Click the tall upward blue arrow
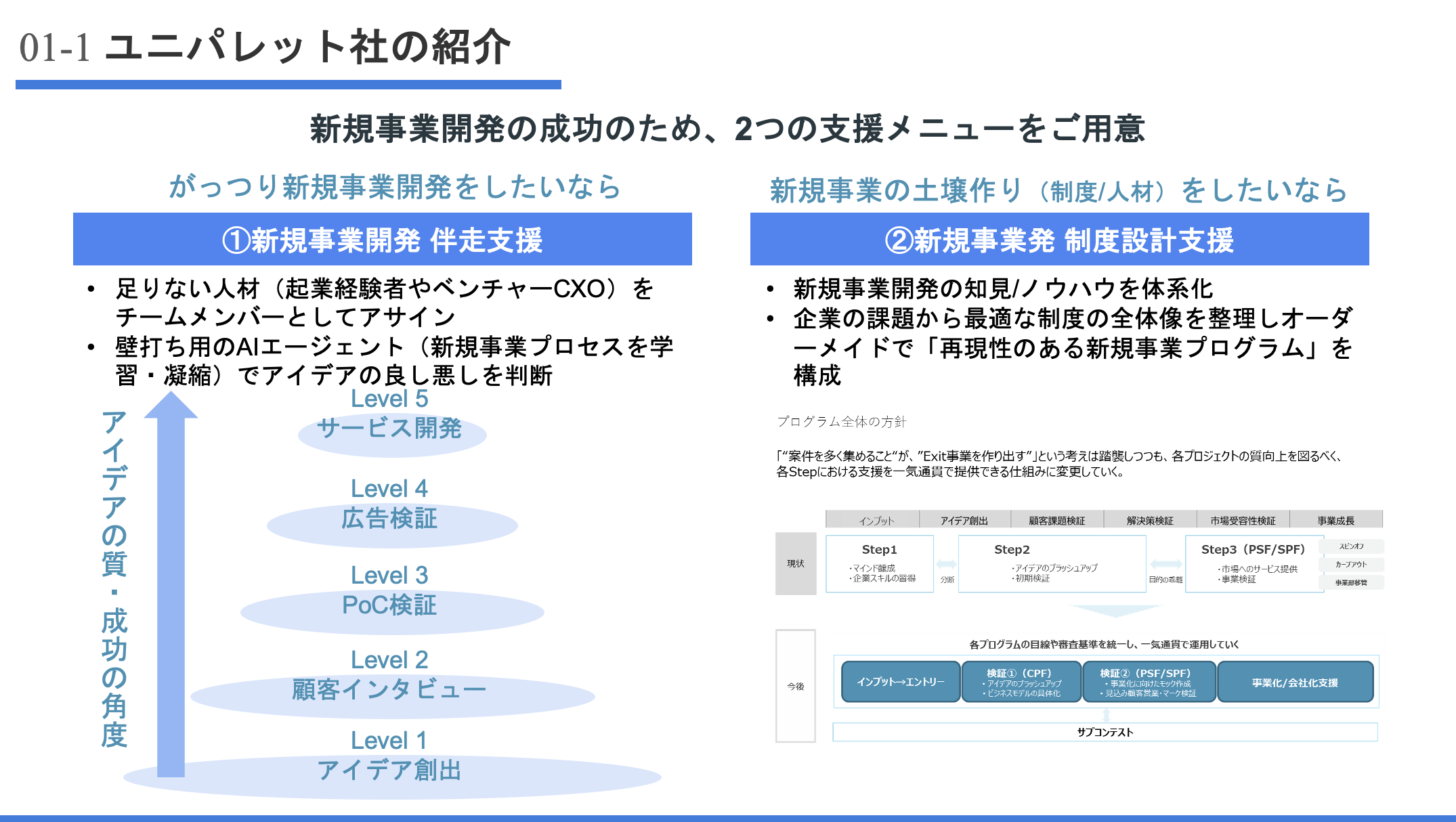This screenshot has height=822, width=1456. click(x=171, y=582)
